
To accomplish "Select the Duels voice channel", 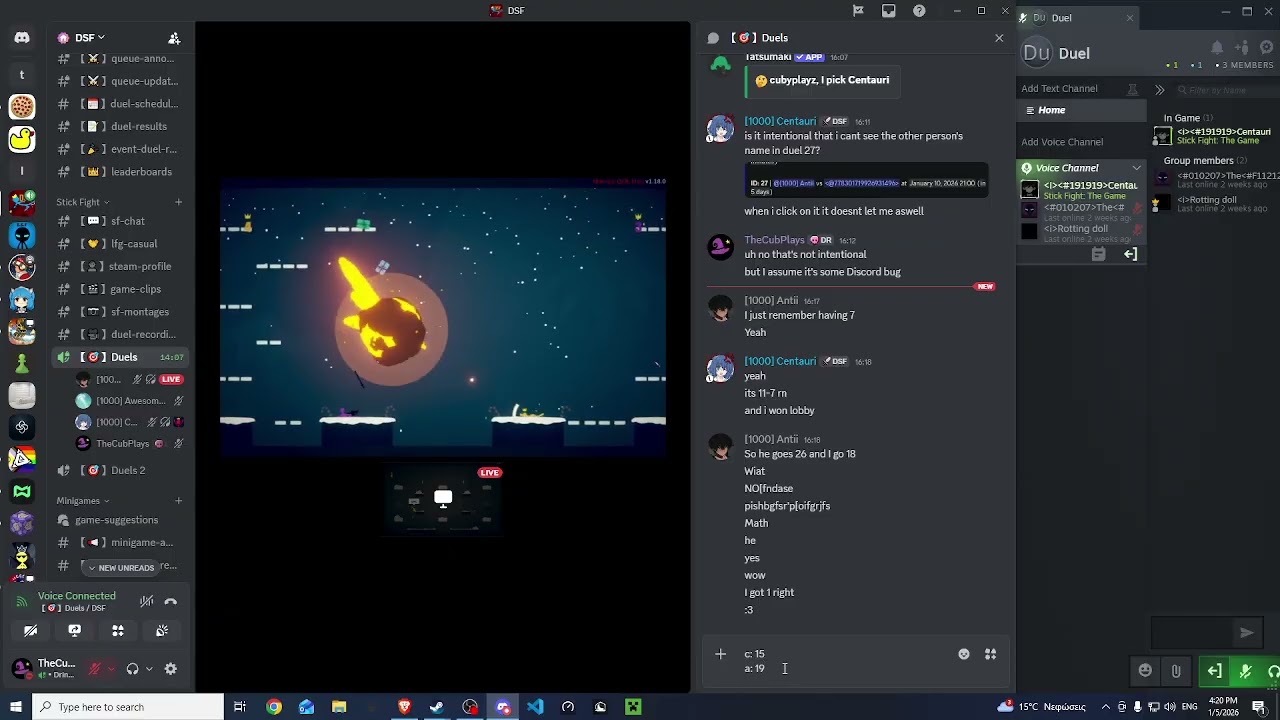I will point(120,357).
